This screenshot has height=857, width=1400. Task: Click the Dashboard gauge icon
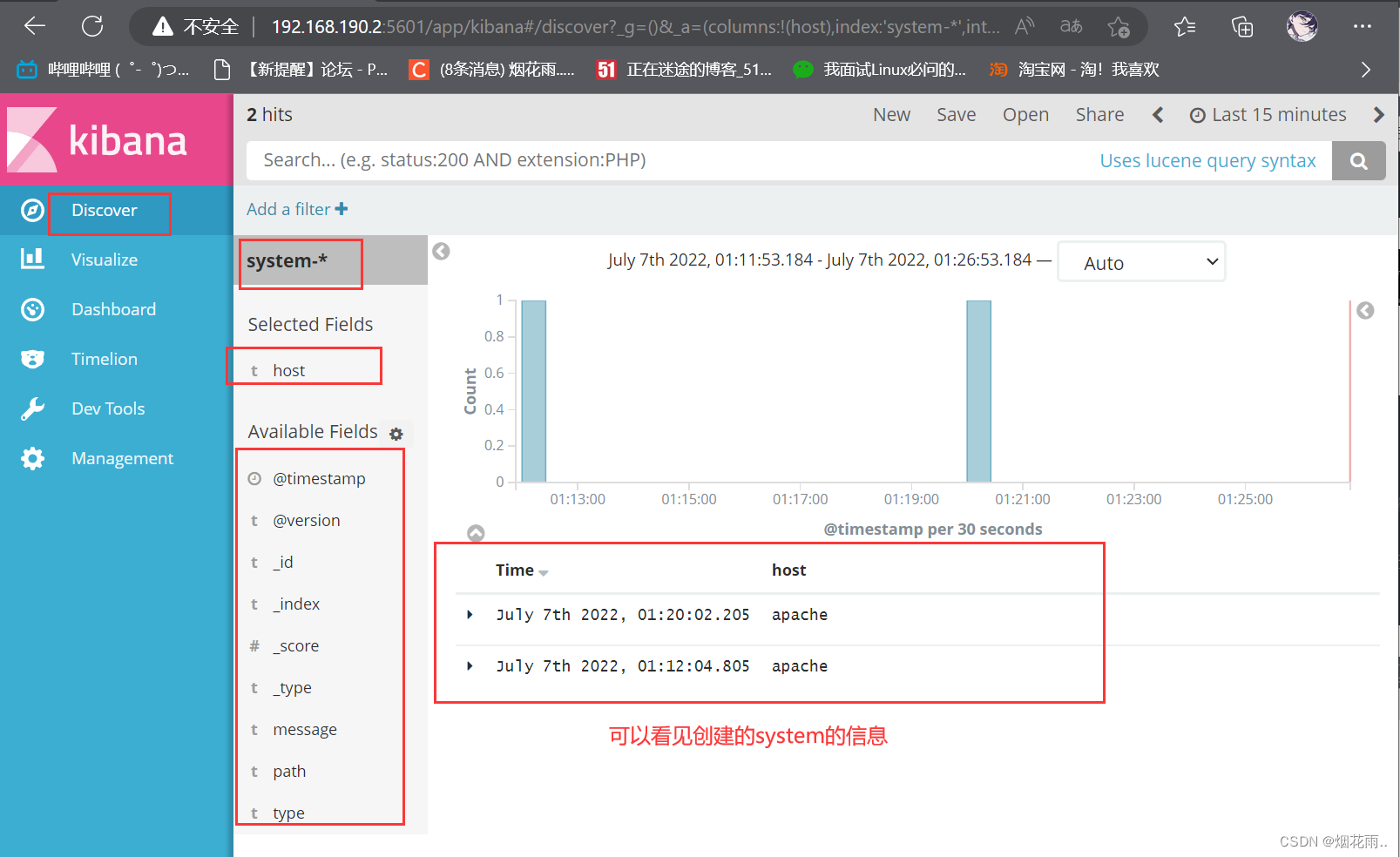pos(32,309)
